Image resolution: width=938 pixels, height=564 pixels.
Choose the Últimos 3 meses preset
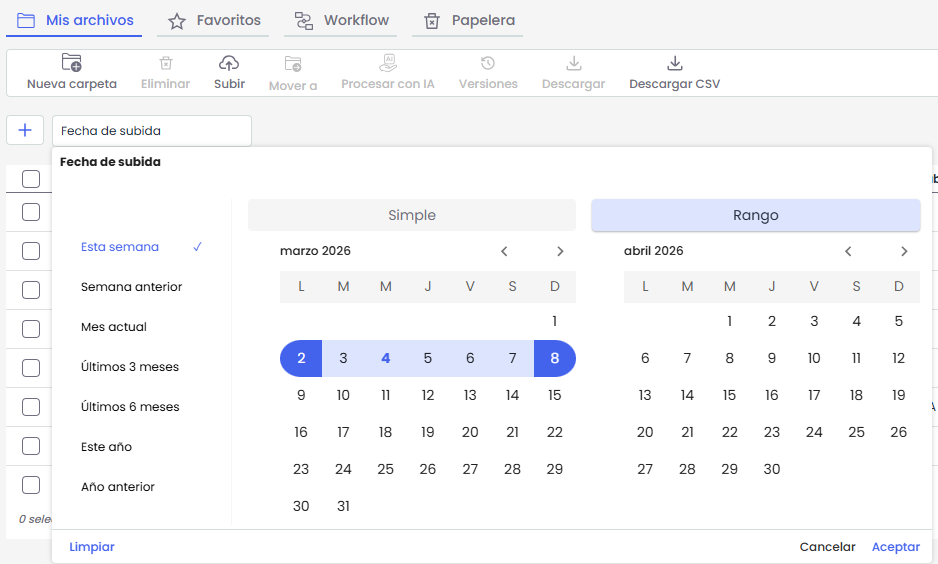[130, 367]
